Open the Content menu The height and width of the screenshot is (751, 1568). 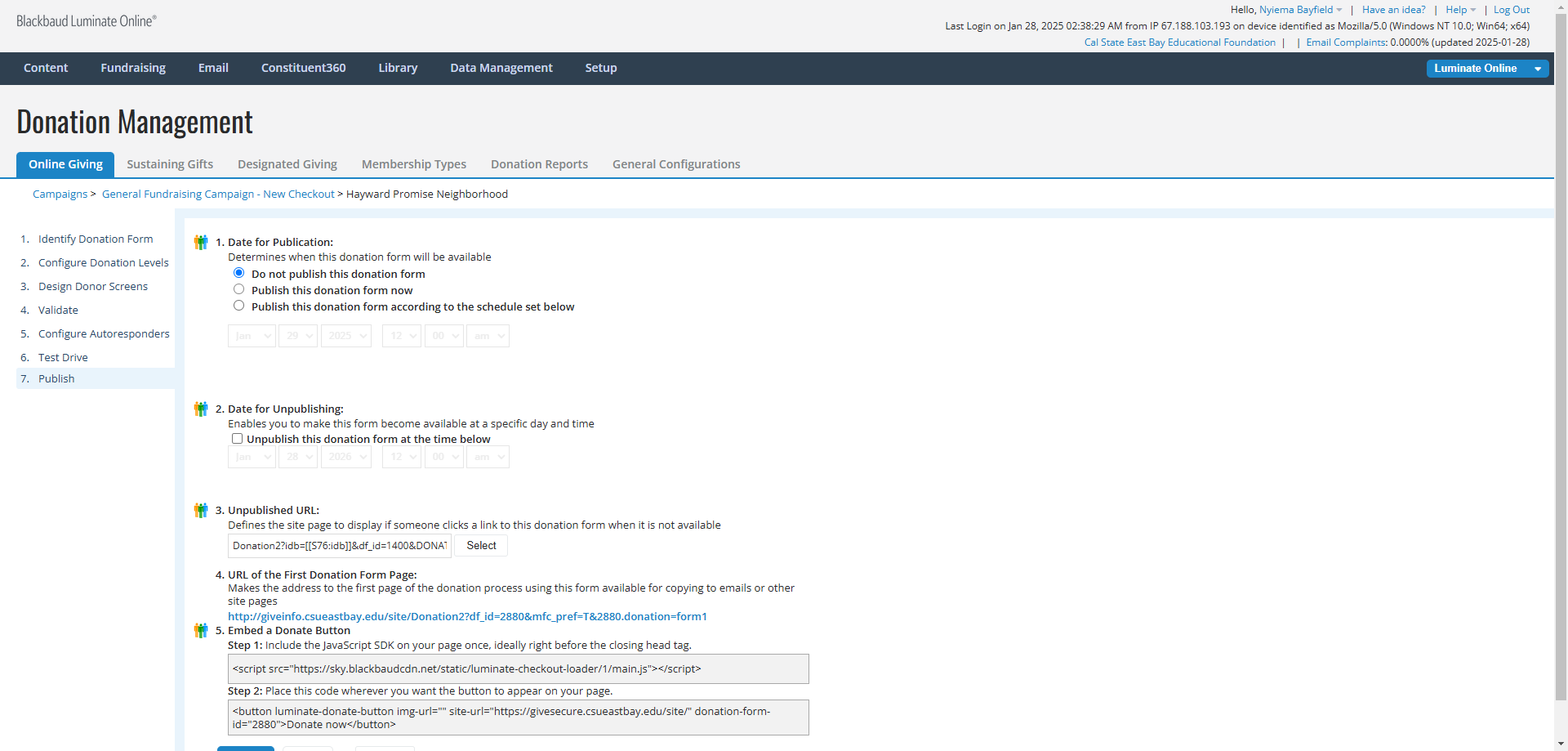point(46,68)
